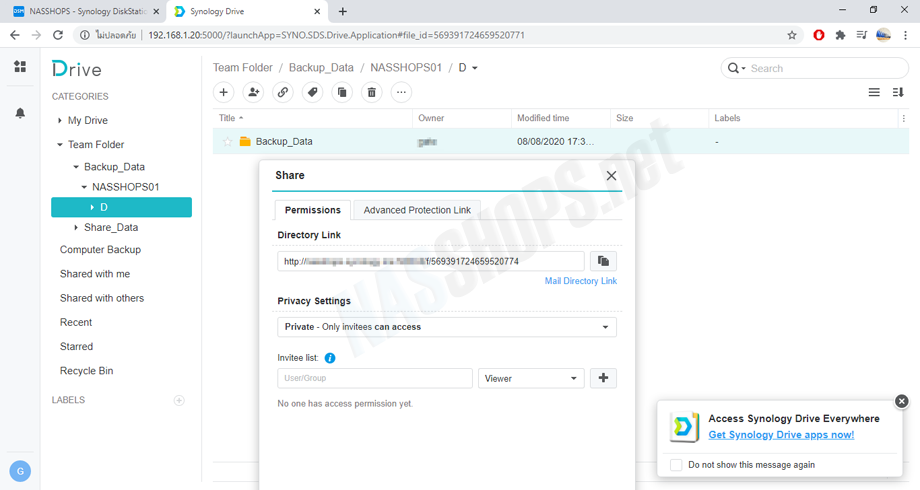Click the browser address bar URL

click(x=336, y=35)
